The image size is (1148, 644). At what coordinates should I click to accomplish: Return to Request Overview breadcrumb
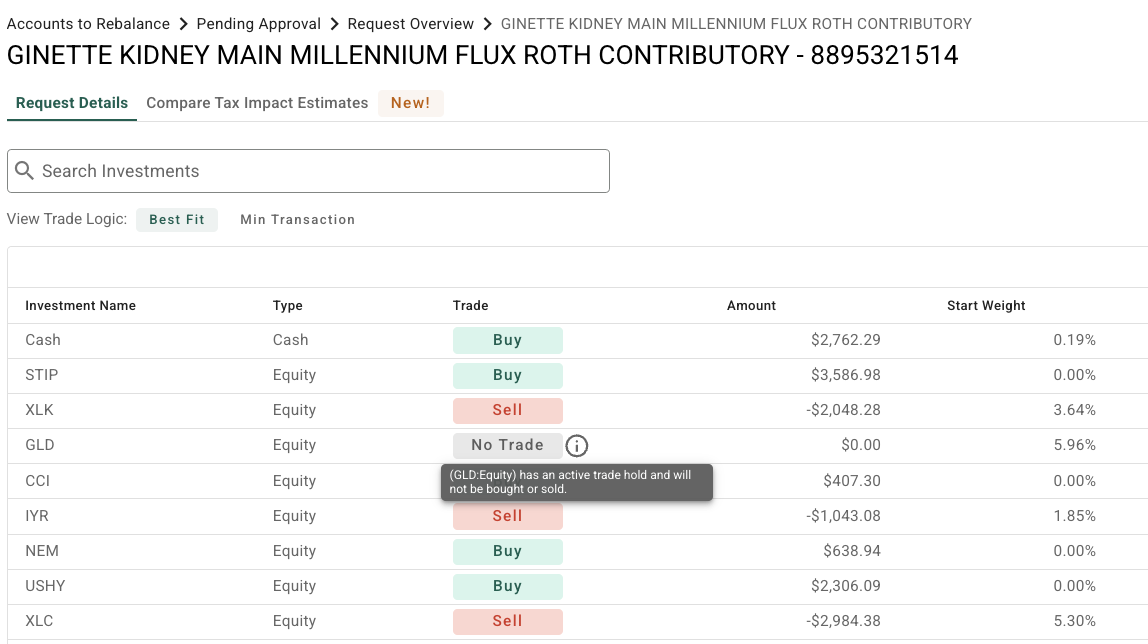pos(411,24)
